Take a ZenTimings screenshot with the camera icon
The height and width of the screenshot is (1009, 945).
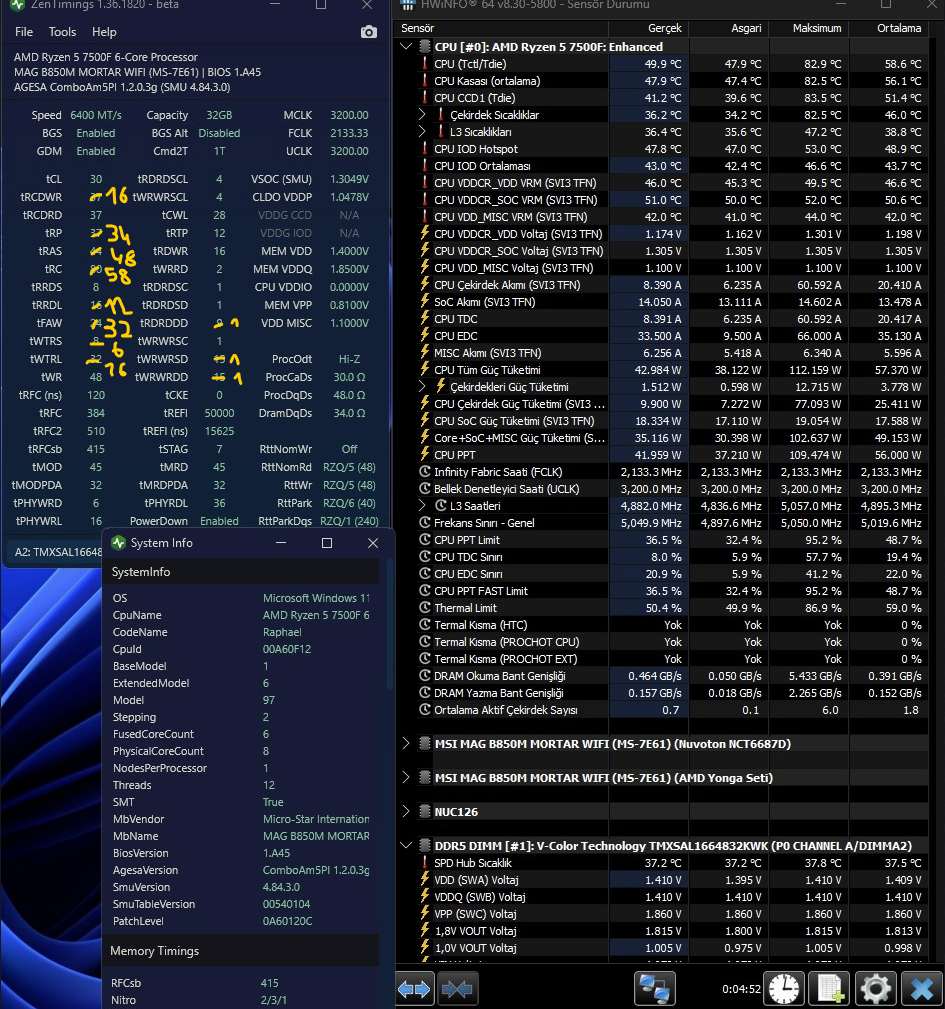[x=369, y=32]
